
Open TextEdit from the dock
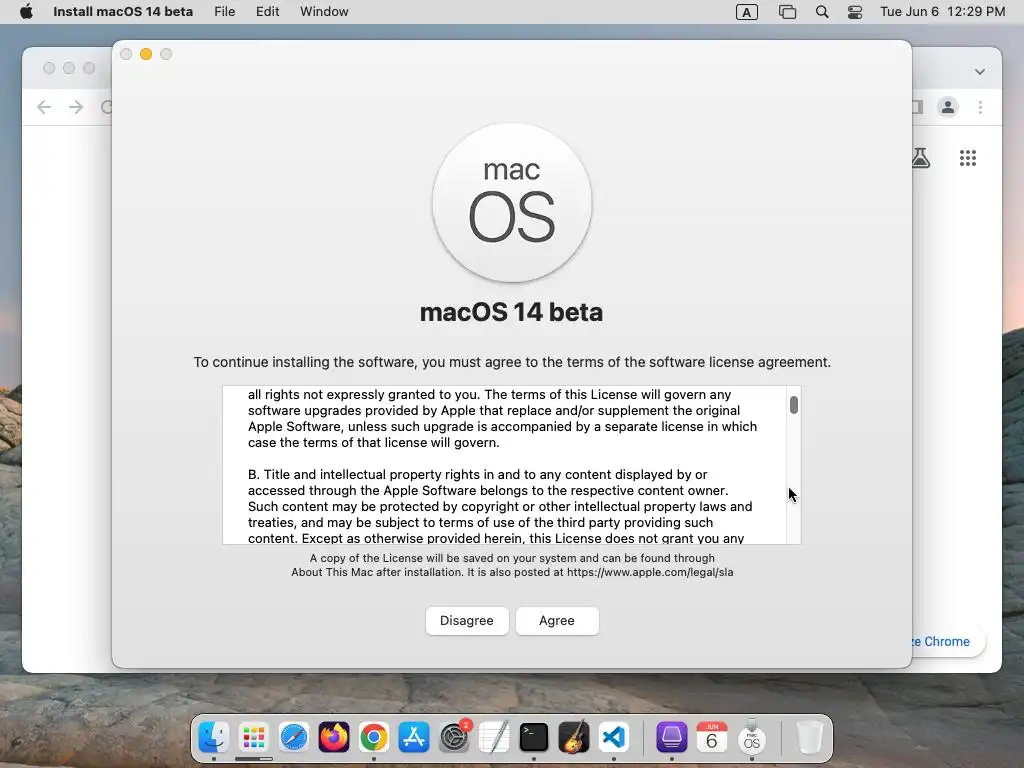[494, 738]
